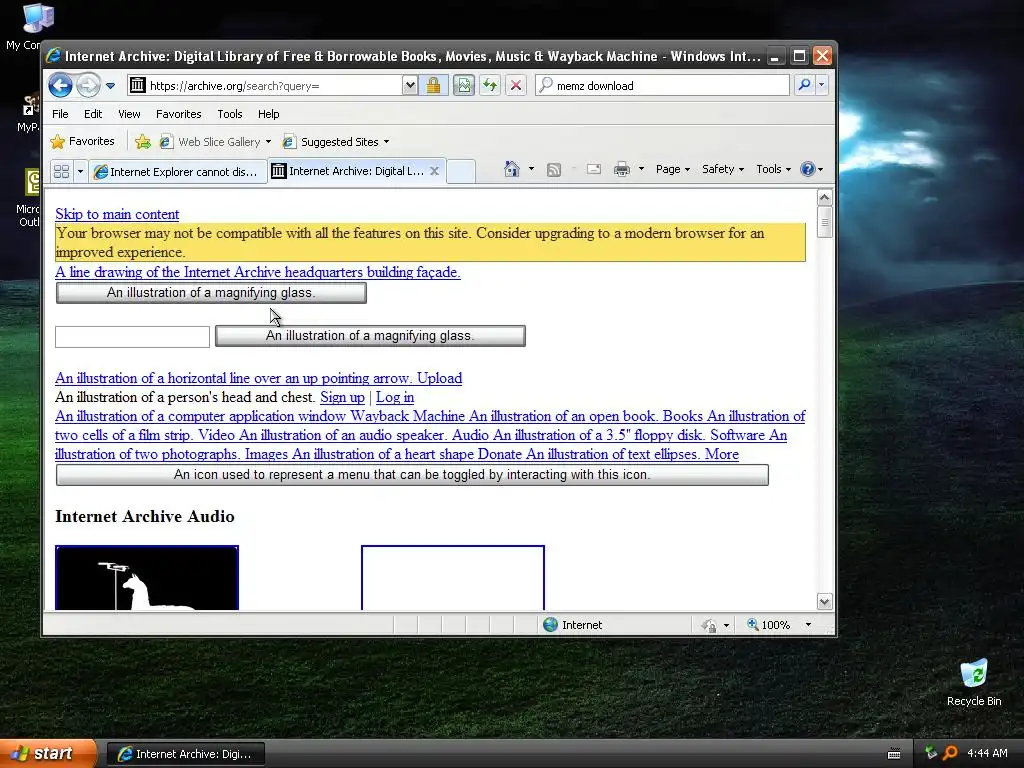This screenshot has height=768, width=1024.
Task: Click the blue Help question icon
Action: [808, 169]
